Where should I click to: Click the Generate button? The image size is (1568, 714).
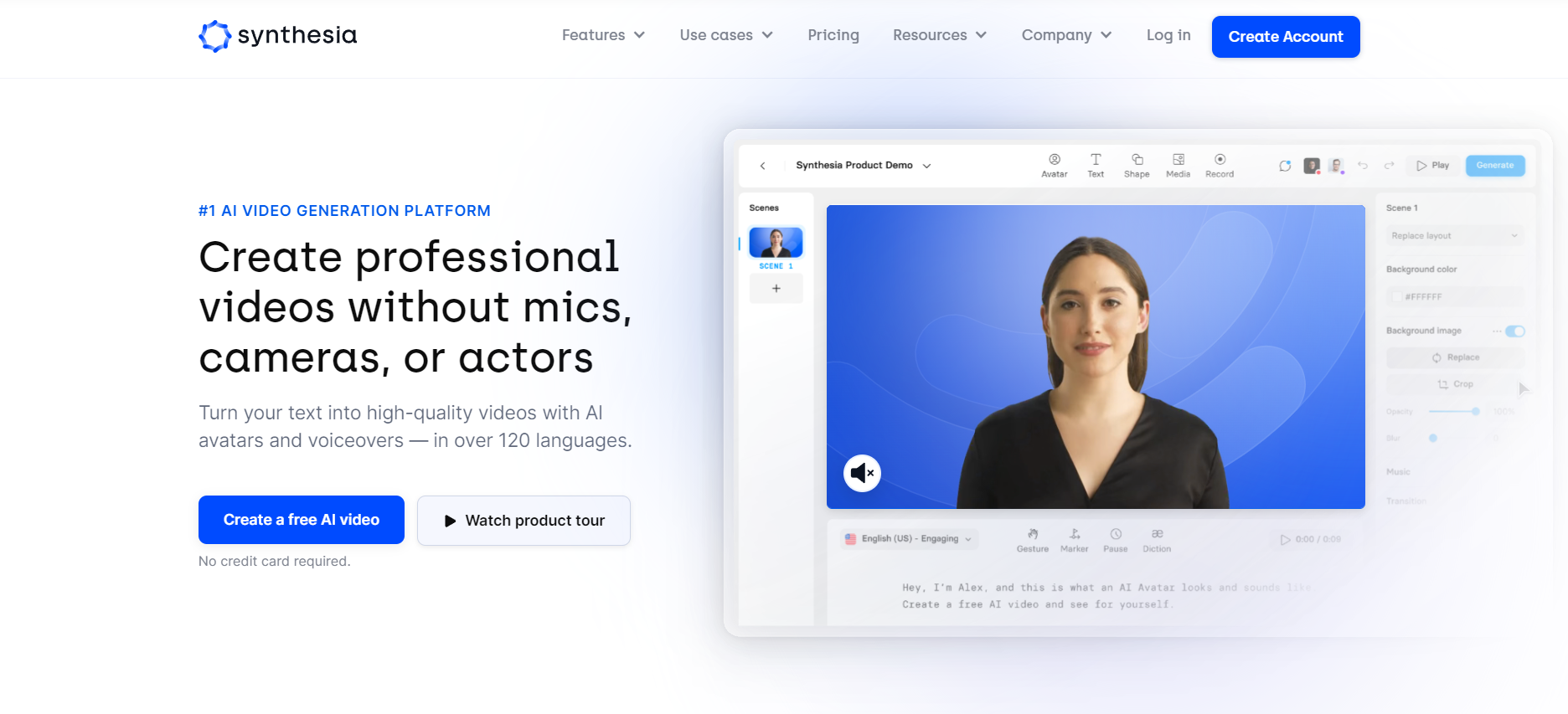coord(1495,166)
